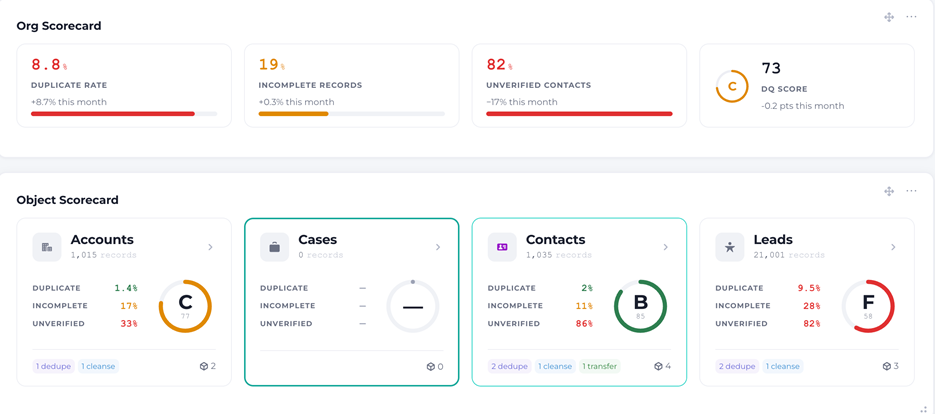935x414 pixels.
Task: Click the '1 transfer' tag on Contacts
Action: pyautogui.click(x=599, y=366)
